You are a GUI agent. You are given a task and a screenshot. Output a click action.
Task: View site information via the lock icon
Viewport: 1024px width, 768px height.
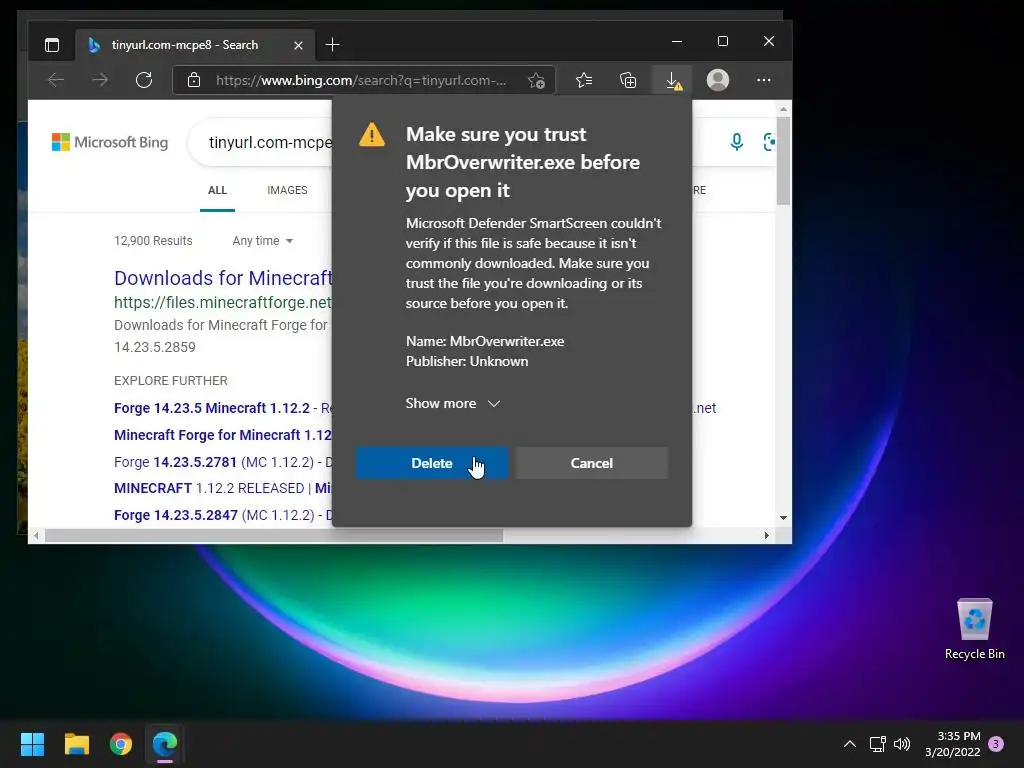(x=194, y=80)
